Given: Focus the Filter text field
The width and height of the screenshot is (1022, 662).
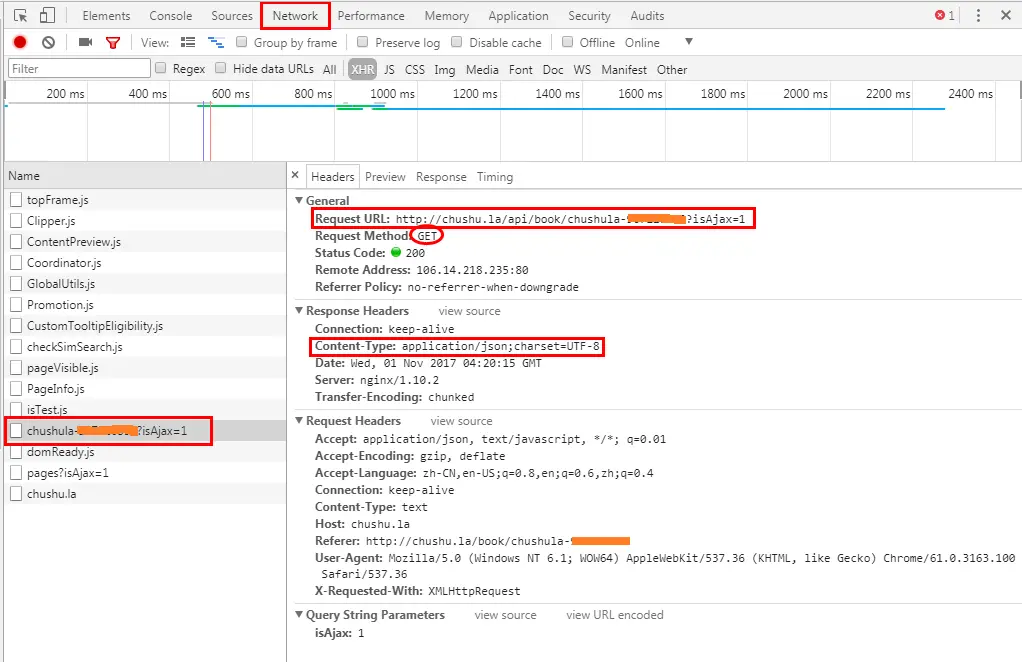Looking at the screenshot, I should (x=80, y=68).
